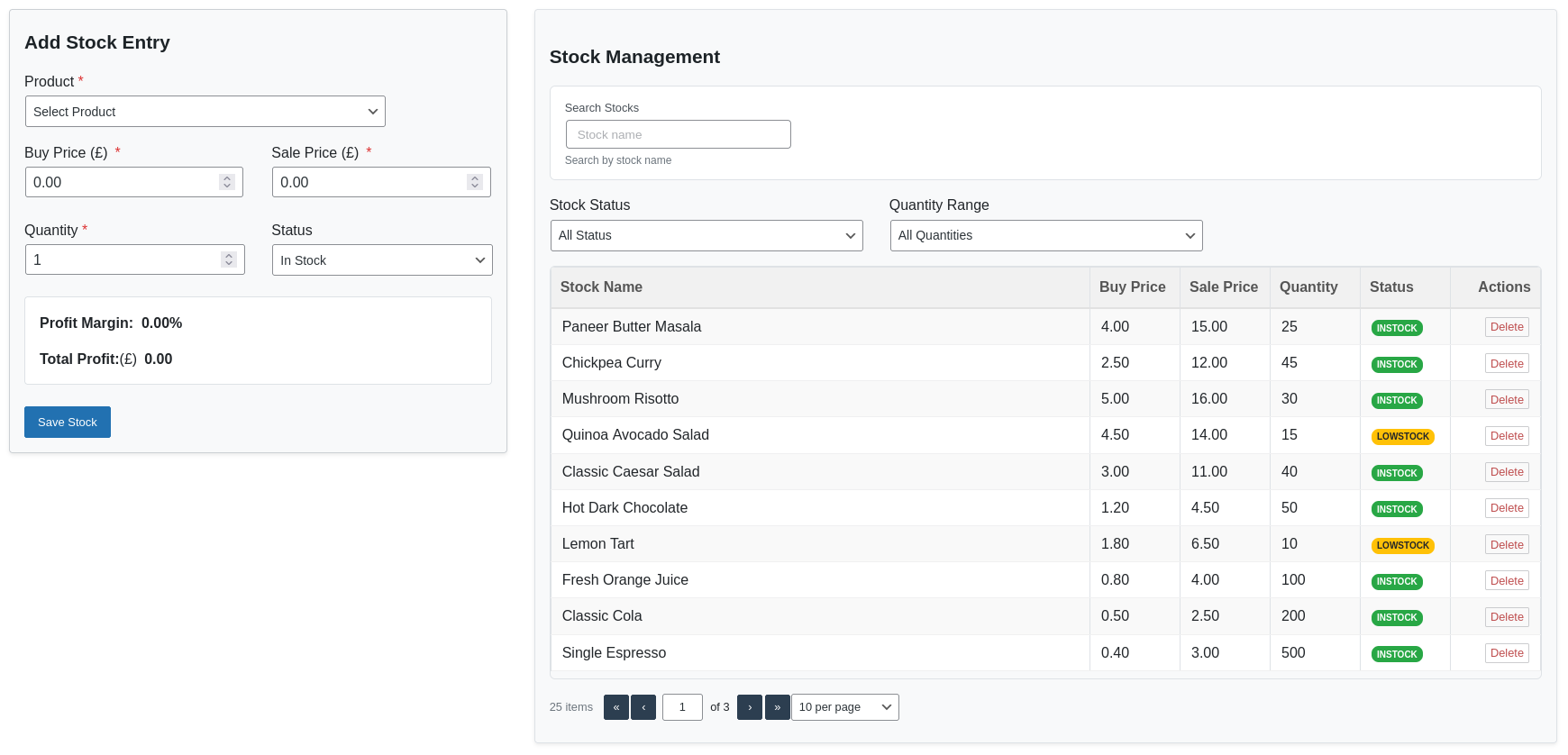Open the All Status filter dropdown
1568x755 pixels.
click(706, 235)
